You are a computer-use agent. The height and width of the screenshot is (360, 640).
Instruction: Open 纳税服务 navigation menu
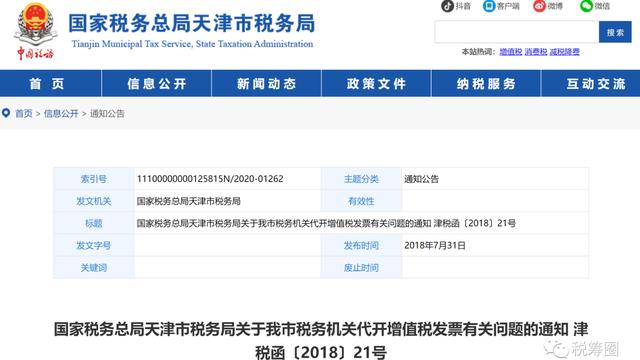coord(486,84)
